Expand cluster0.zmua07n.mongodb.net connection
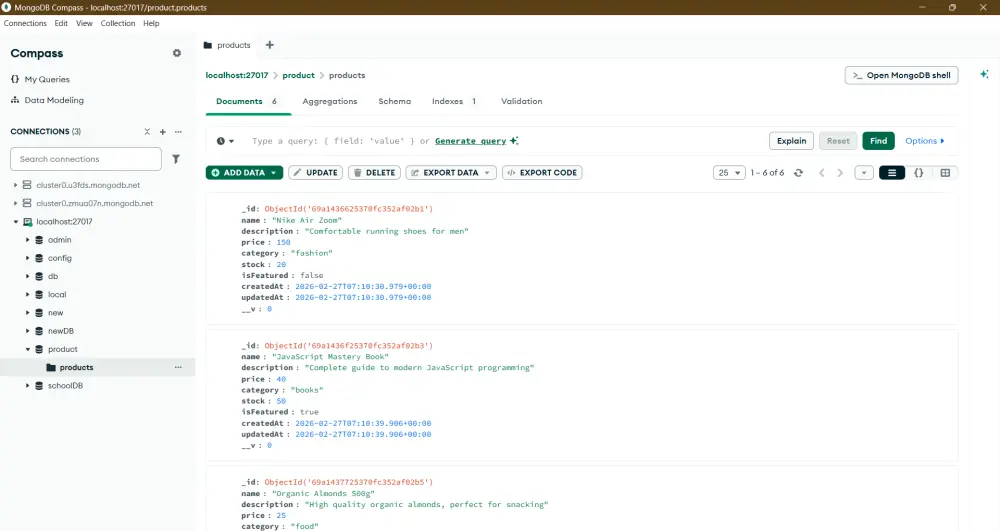This screenshot has width=1000, height=531. point(15,203)
